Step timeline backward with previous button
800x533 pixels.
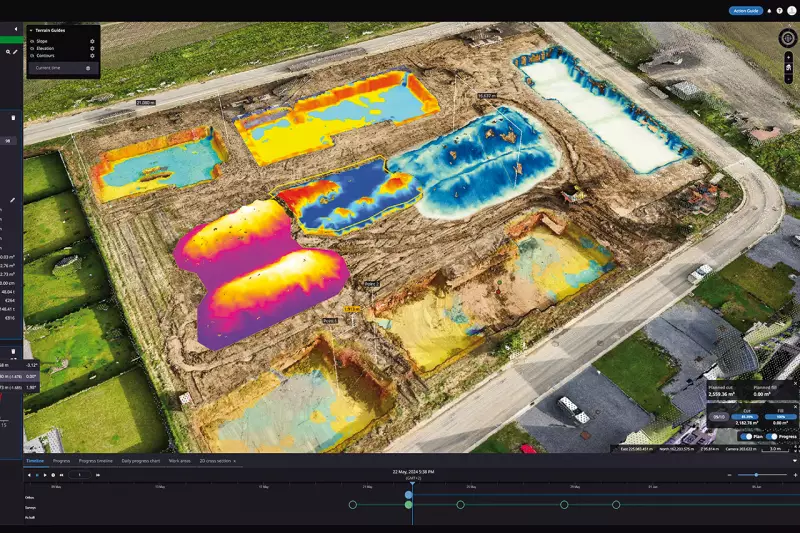[x=29, y=475]
